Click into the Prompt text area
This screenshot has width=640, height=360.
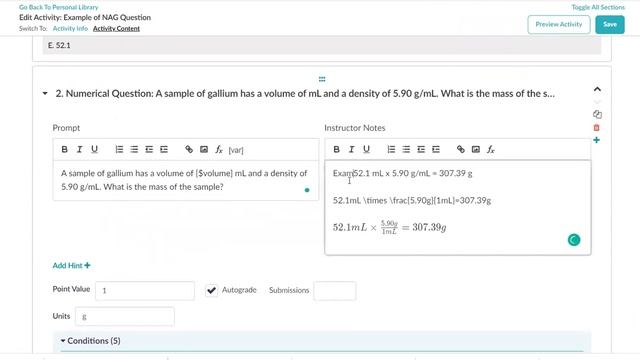(186, 180)
